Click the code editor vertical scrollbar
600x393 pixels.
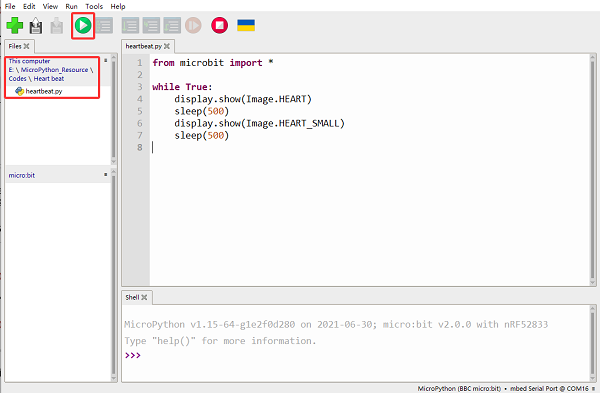point(593,170)
